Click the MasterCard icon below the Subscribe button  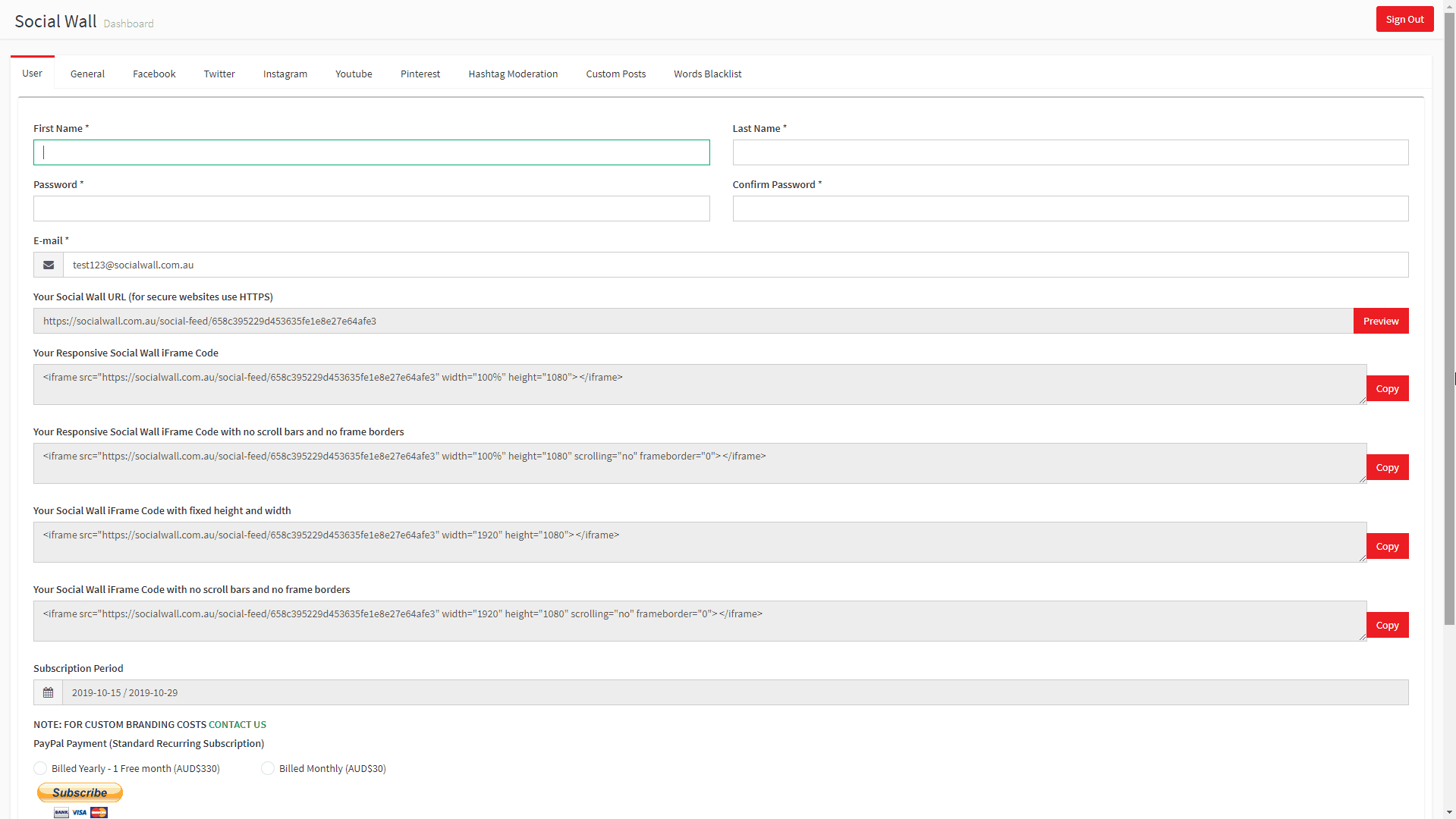(99, 812)
